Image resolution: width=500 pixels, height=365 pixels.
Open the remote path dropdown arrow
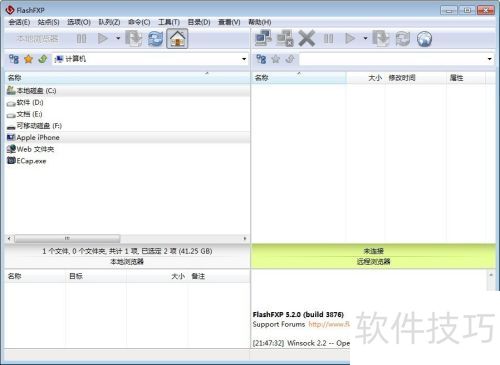tap(489, 59)
